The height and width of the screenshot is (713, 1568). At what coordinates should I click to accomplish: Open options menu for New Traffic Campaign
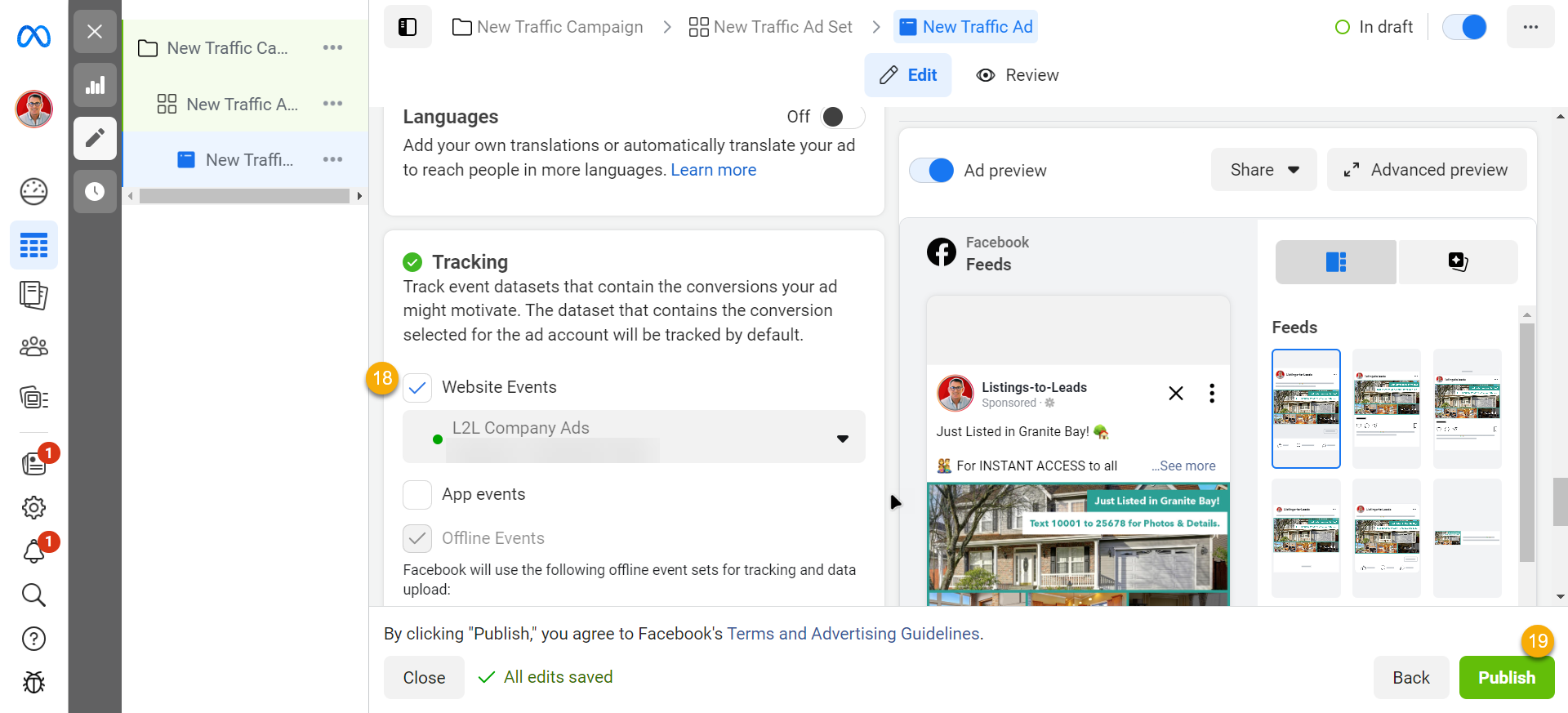click(332, 47)
